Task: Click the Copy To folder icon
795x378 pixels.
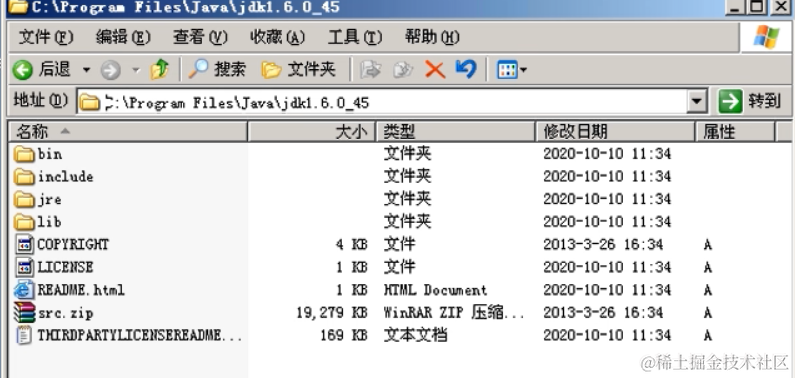Action: 404,70
